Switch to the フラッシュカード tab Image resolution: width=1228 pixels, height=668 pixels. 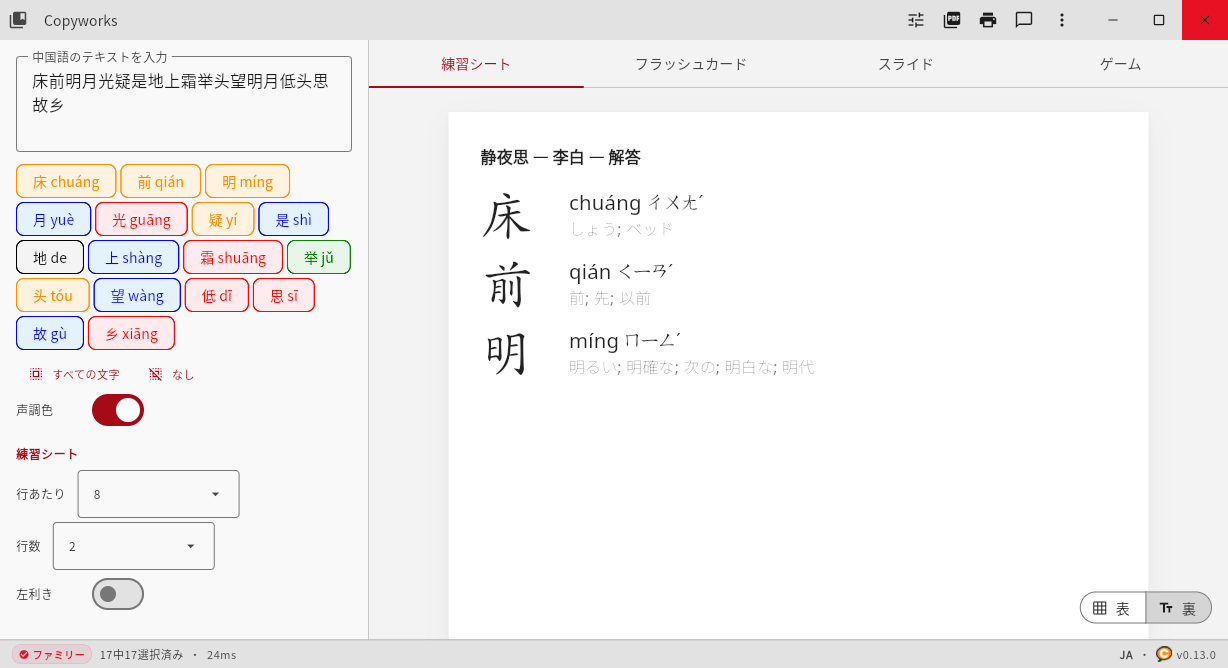(691, 64)
